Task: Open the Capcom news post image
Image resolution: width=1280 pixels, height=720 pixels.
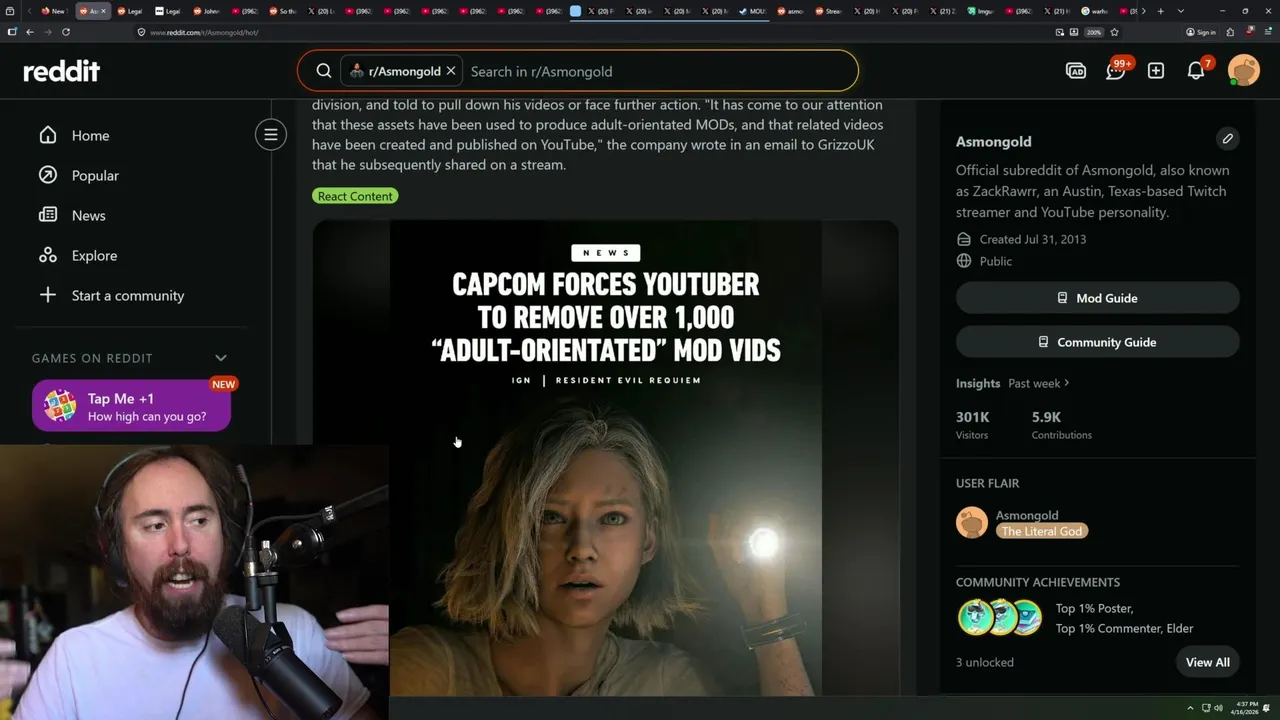Action: click(x=605, y=457)
